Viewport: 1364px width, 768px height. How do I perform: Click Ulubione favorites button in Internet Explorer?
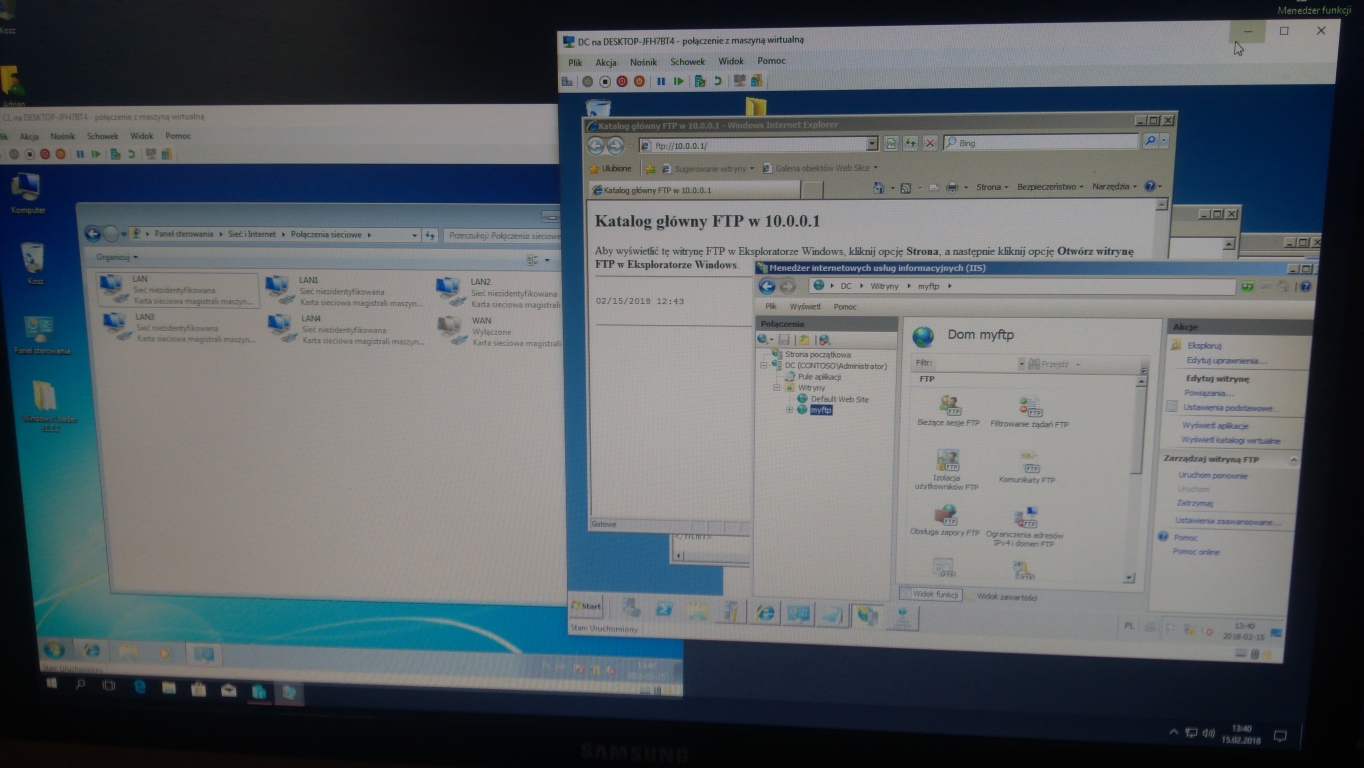[610, 169]
